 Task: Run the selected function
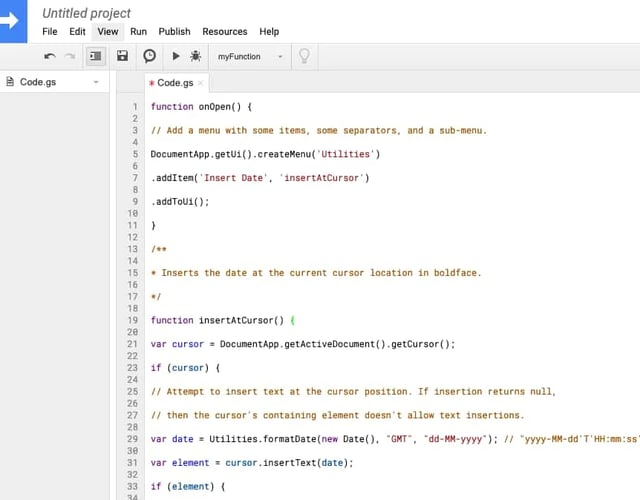tap(176, 57)
